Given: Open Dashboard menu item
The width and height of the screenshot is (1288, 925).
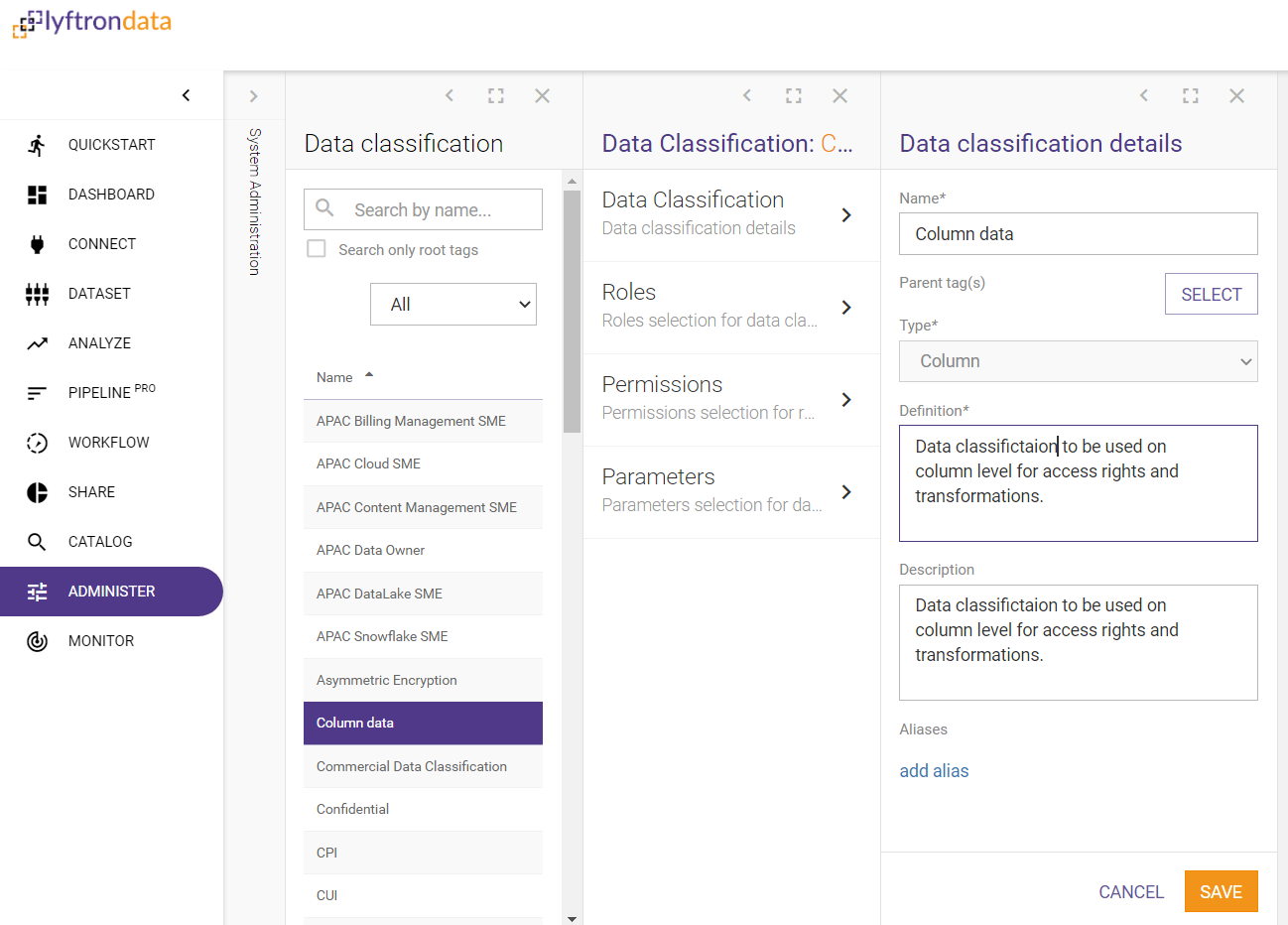Looking at the screenshot, I should tap(111, 195).
